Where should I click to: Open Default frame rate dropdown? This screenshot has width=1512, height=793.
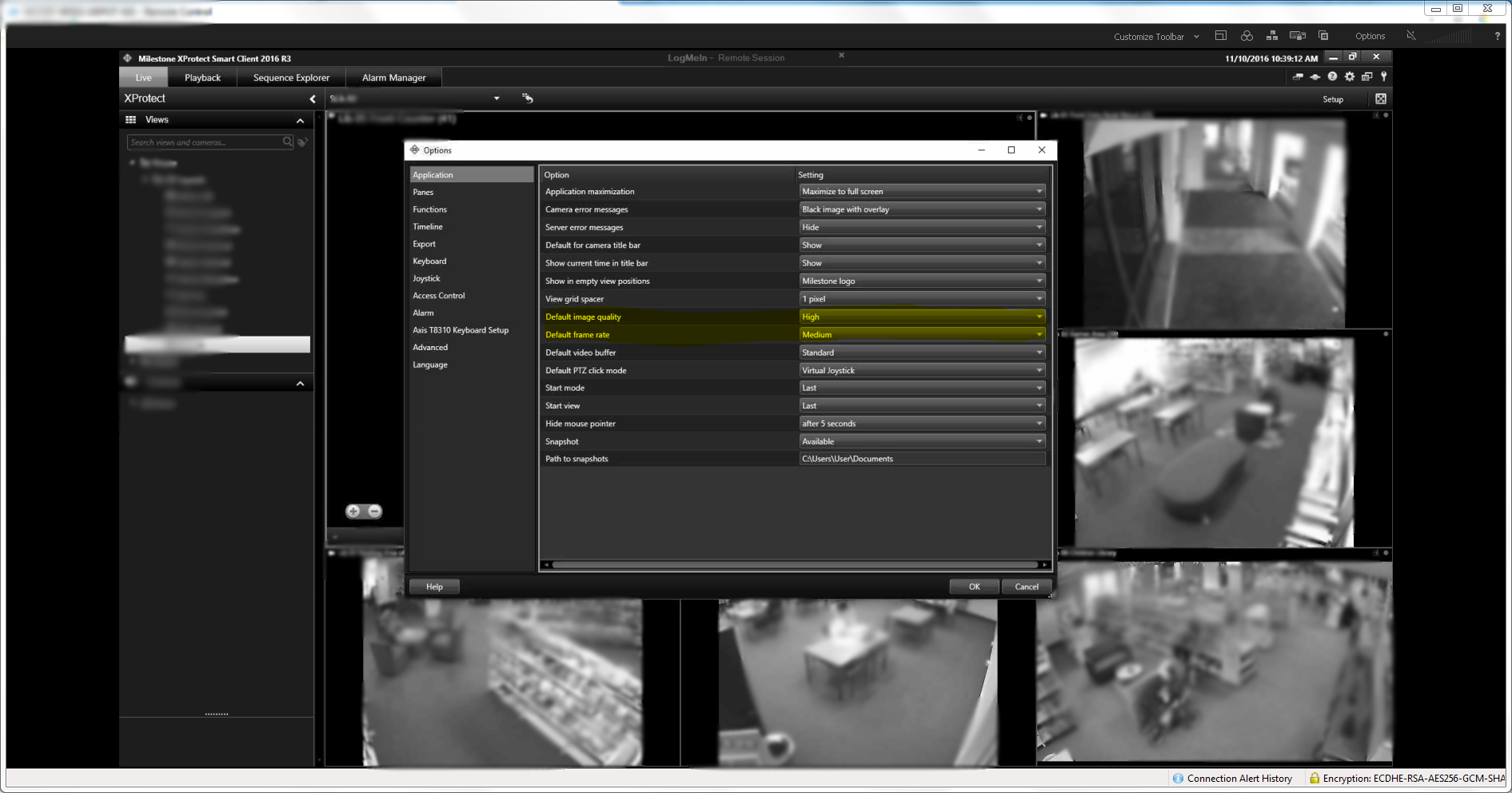coord(922,335)
